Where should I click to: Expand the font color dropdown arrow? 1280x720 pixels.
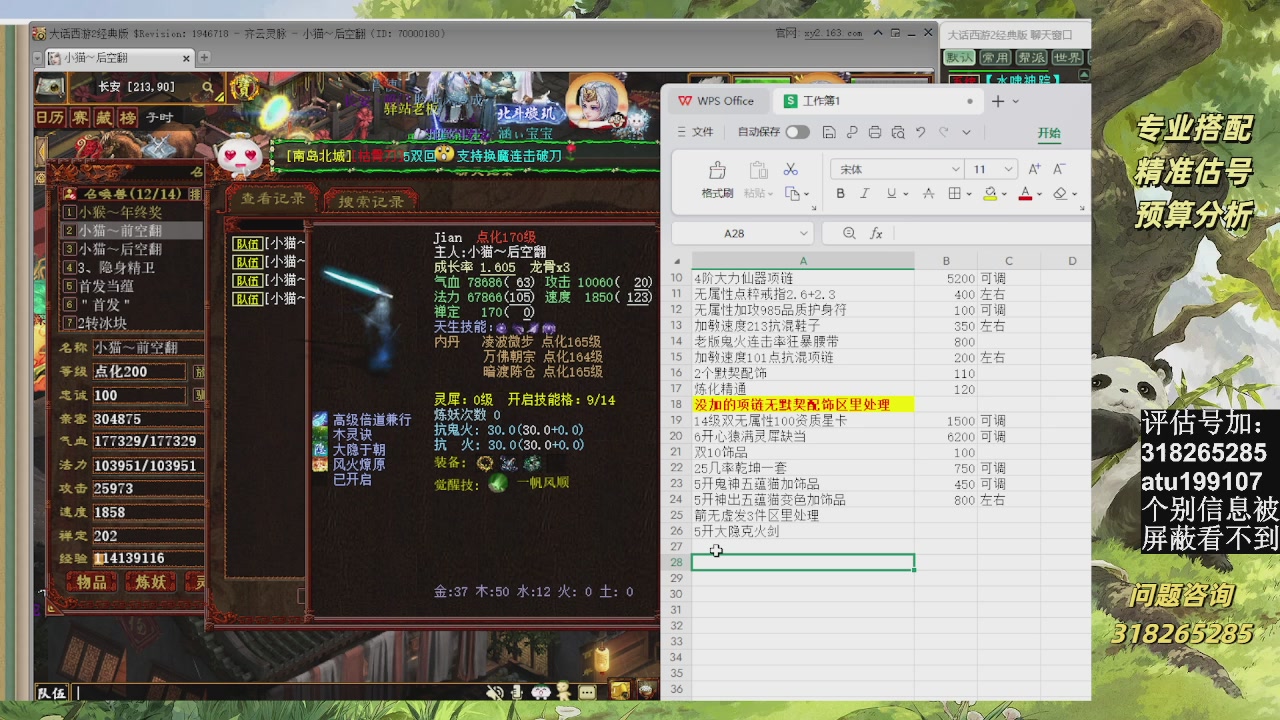click(1039, 194)
